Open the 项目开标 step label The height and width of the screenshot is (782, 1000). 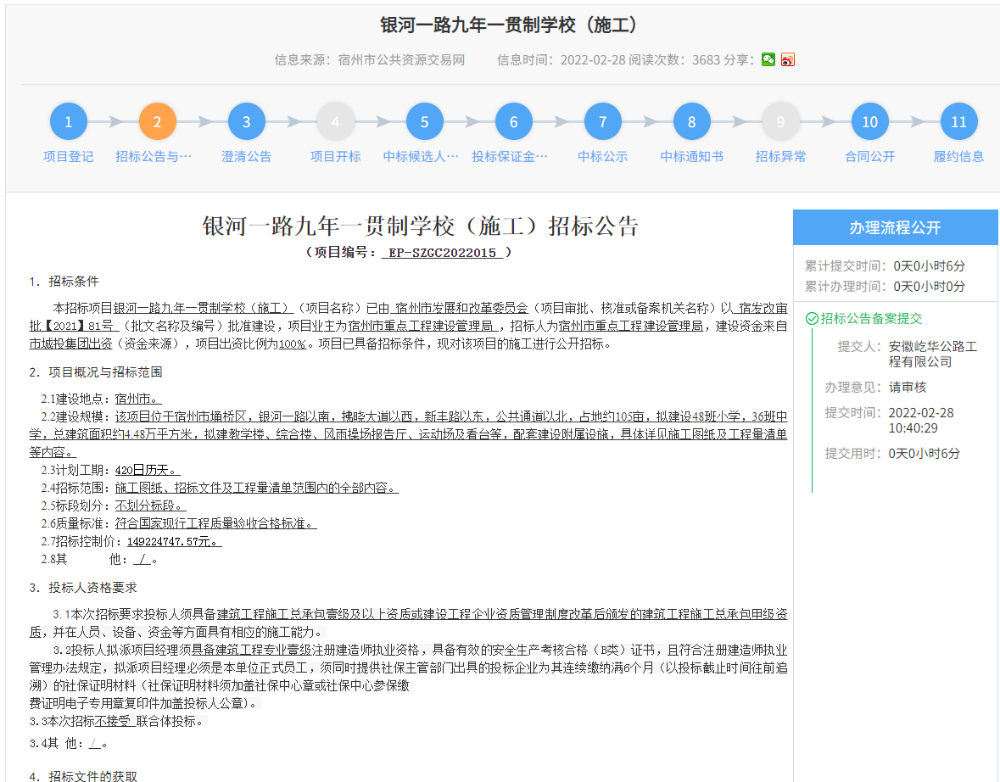(335, 156)
